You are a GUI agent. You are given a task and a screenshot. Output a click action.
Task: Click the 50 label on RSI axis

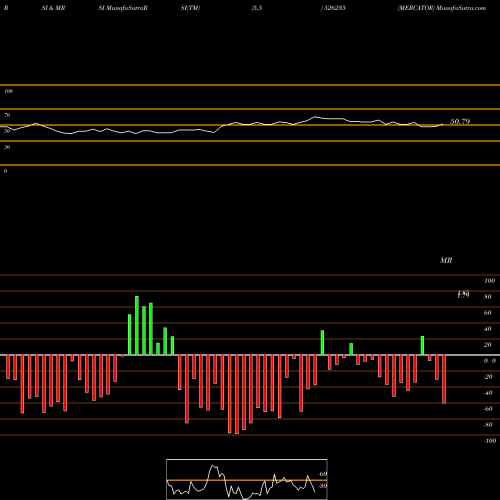click(7, 131)
